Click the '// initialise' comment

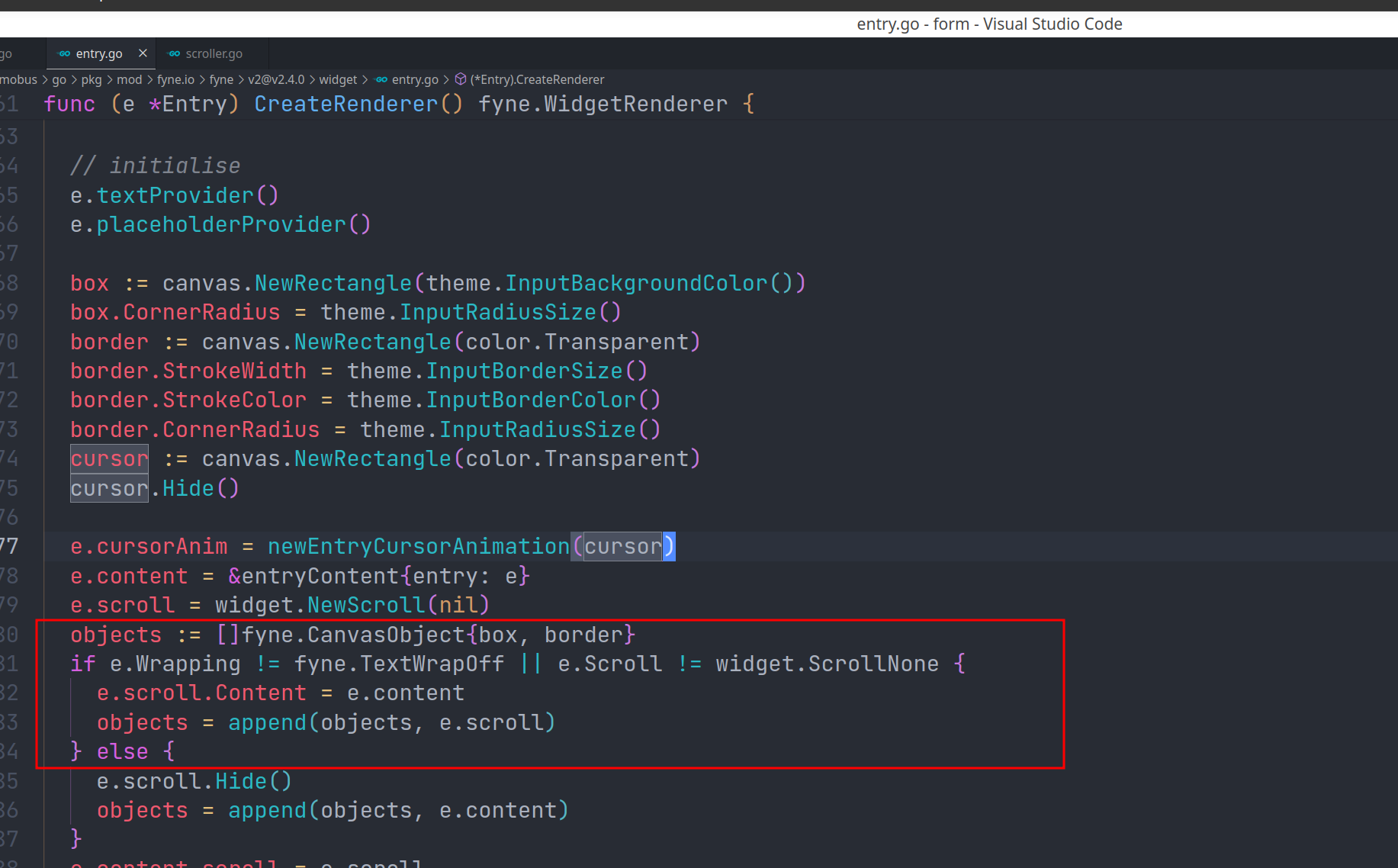click(x=155, y=166)
